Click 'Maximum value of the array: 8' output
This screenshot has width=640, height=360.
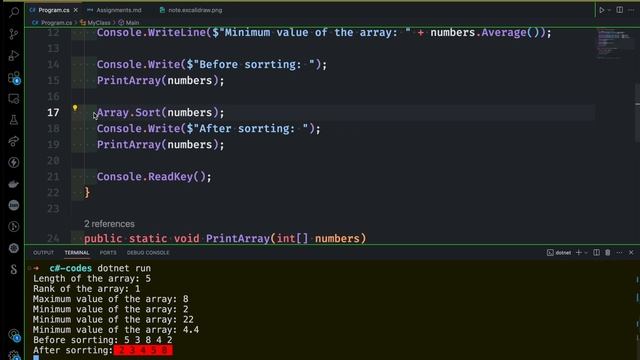click(x=111, y=299)
